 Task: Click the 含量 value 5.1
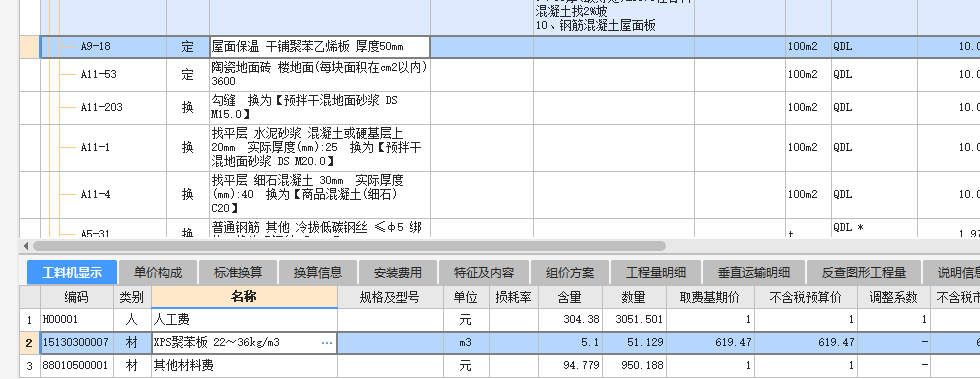click(x=570, y=343)
